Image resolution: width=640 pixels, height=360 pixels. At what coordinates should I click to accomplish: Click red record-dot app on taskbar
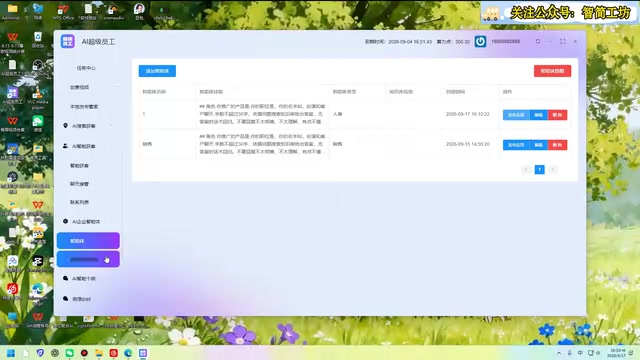tap(84, 353)
